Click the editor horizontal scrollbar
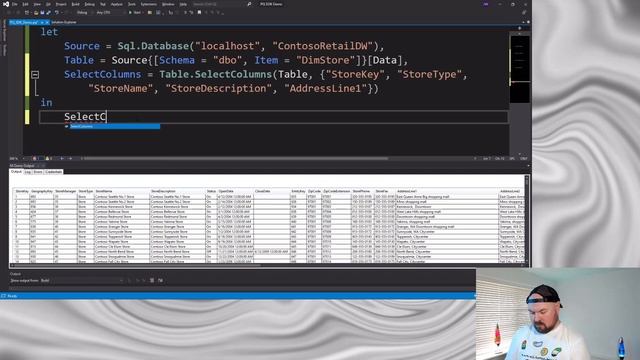Screen dimensions: 640x360 235,158
